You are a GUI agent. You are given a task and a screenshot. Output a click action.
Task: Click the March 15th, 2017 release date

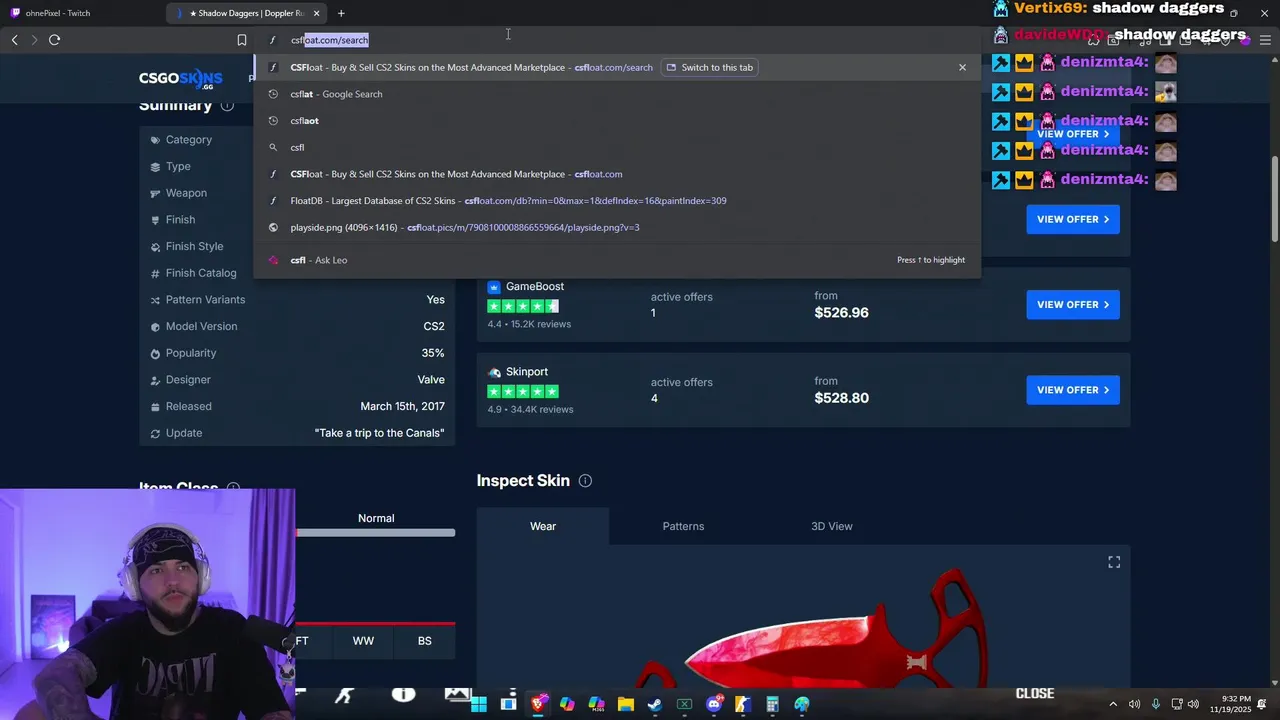(402, 406)
